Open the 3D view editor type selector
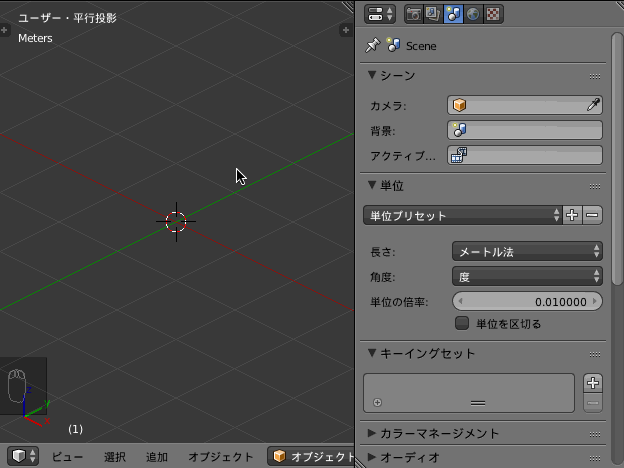The width and height of the screenshot is (624, 468). click(22, 456)
